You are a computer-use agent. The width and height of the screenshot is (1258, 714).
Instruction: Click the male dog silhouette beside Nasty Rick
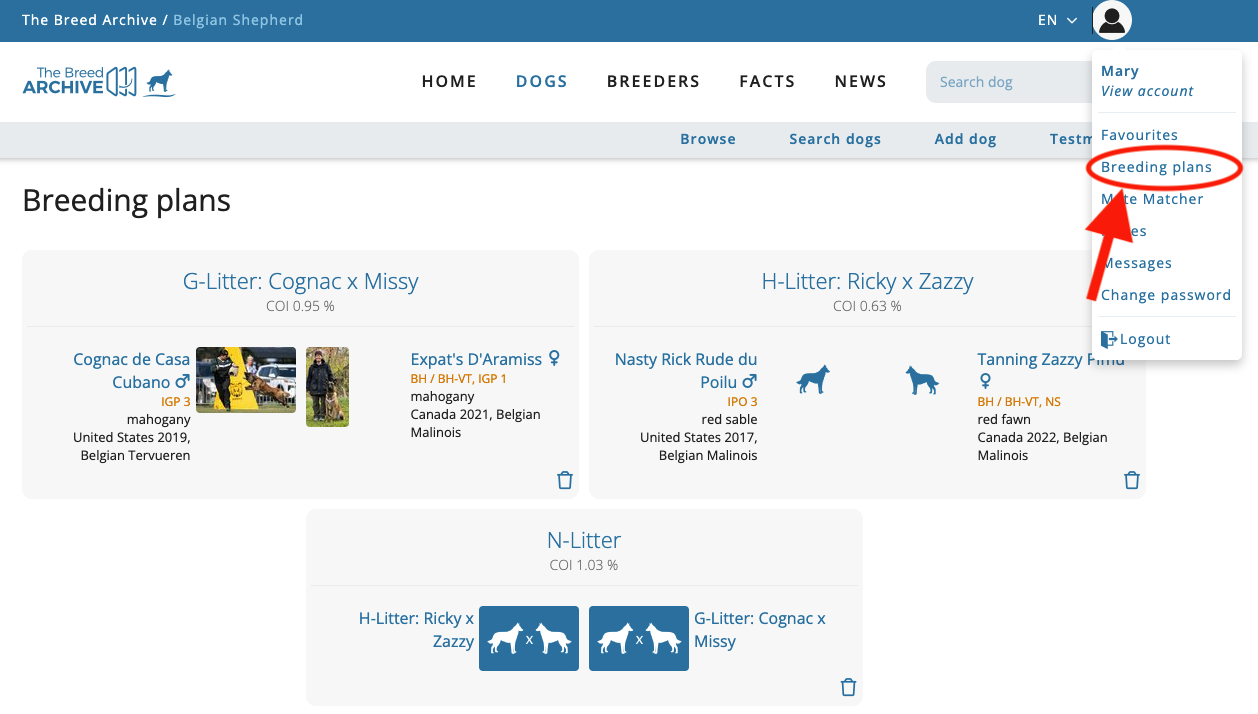click(x=812, y=379)
